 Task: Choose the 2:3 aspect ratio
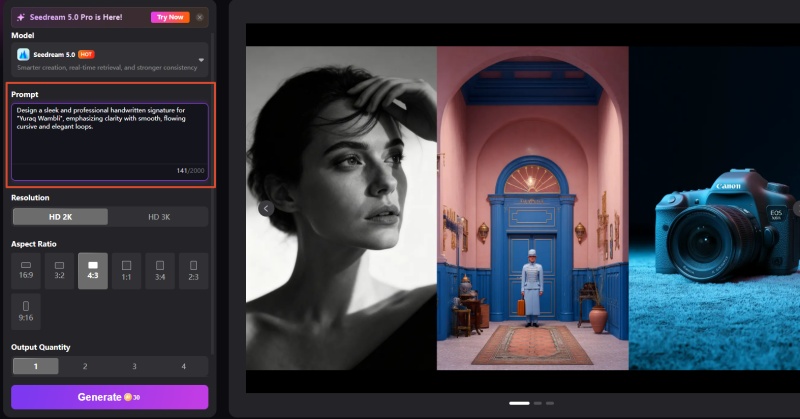pyautogui.click(x=193, y=270)
